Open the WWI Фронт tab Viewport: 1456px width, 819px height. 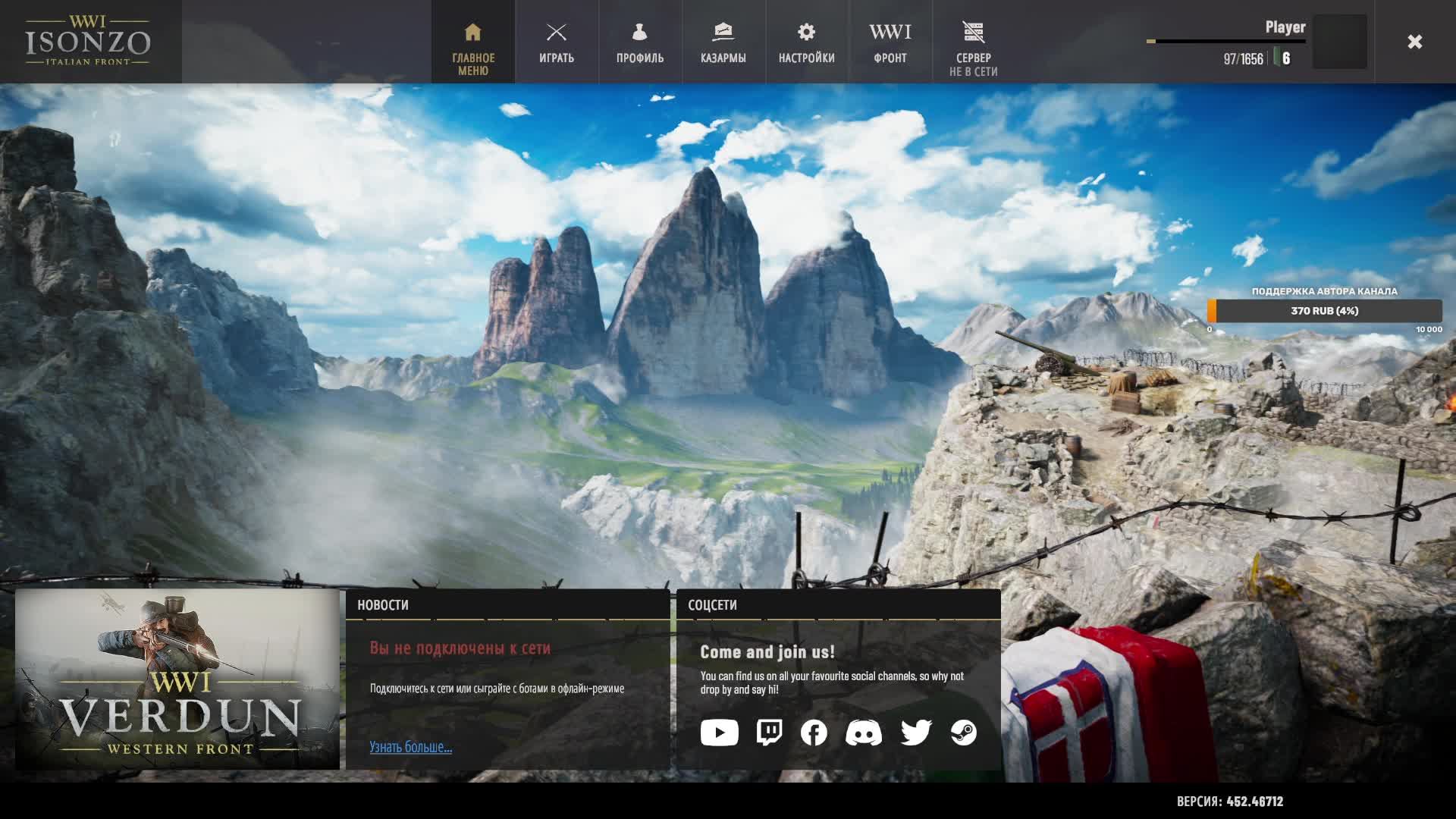(890, 42)
